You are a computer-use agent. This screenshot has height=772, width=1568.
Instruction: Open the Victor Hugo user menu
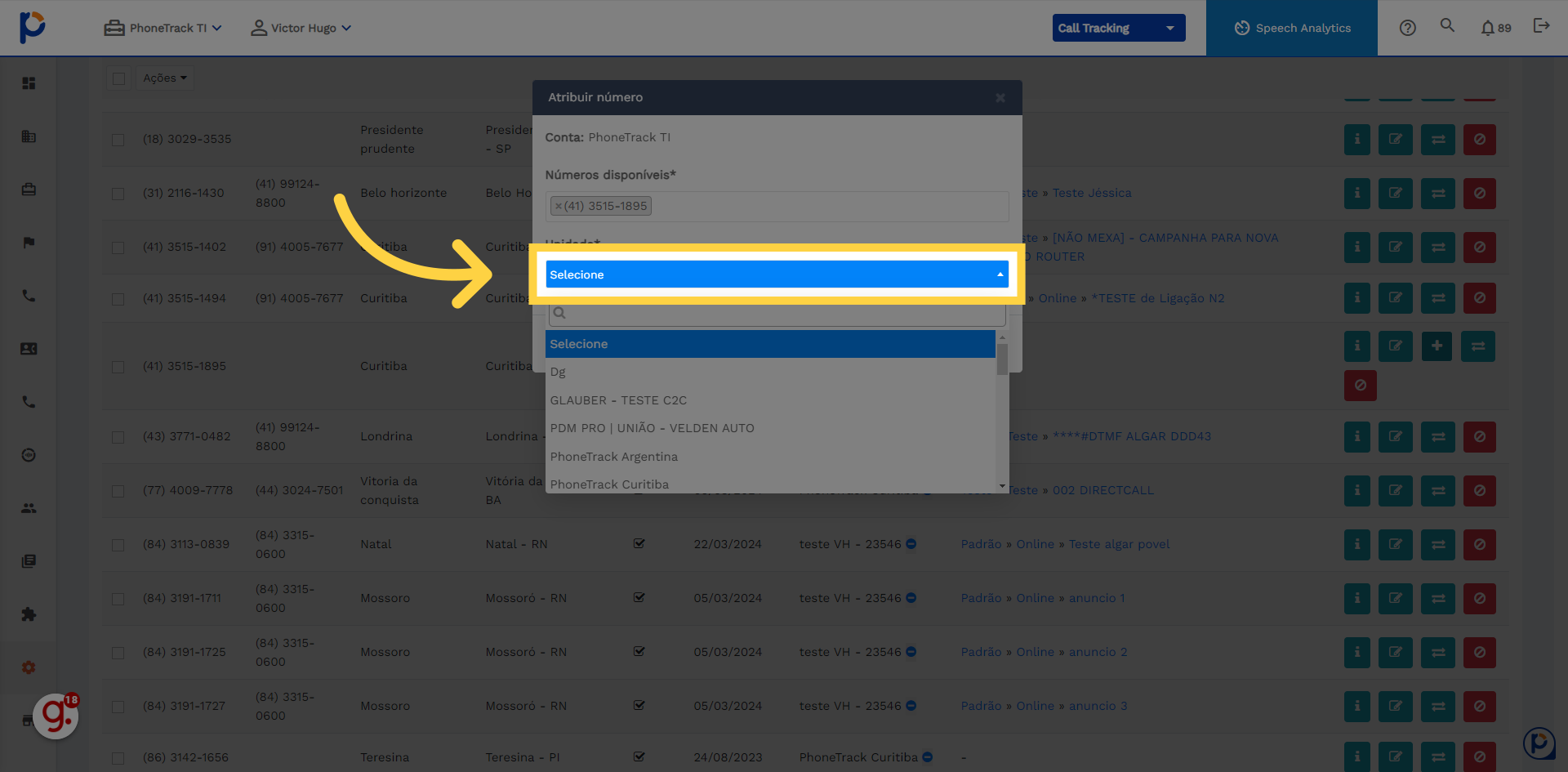tap(301, 28)
